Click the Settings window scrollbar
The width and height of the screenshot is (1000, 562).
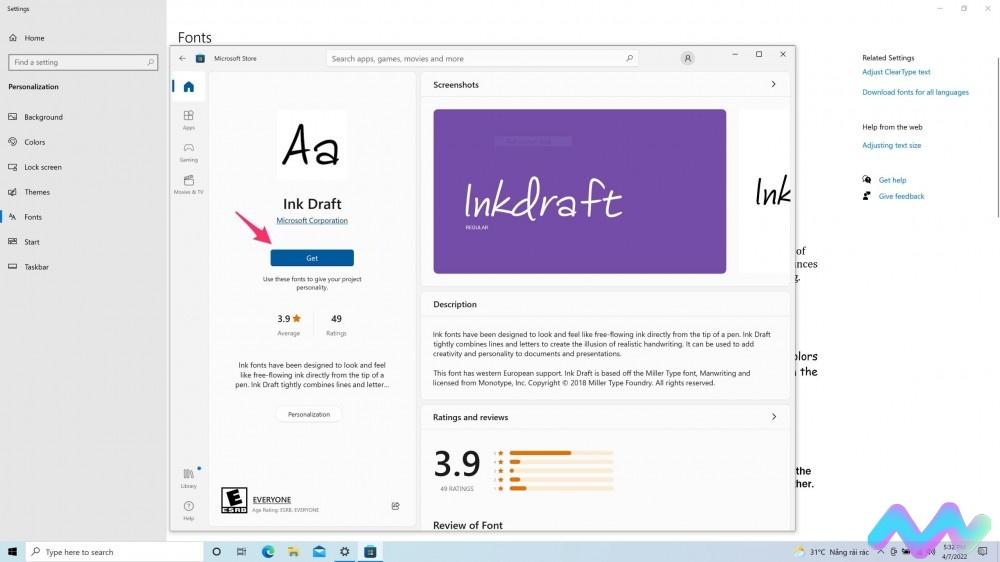[997, 137]
